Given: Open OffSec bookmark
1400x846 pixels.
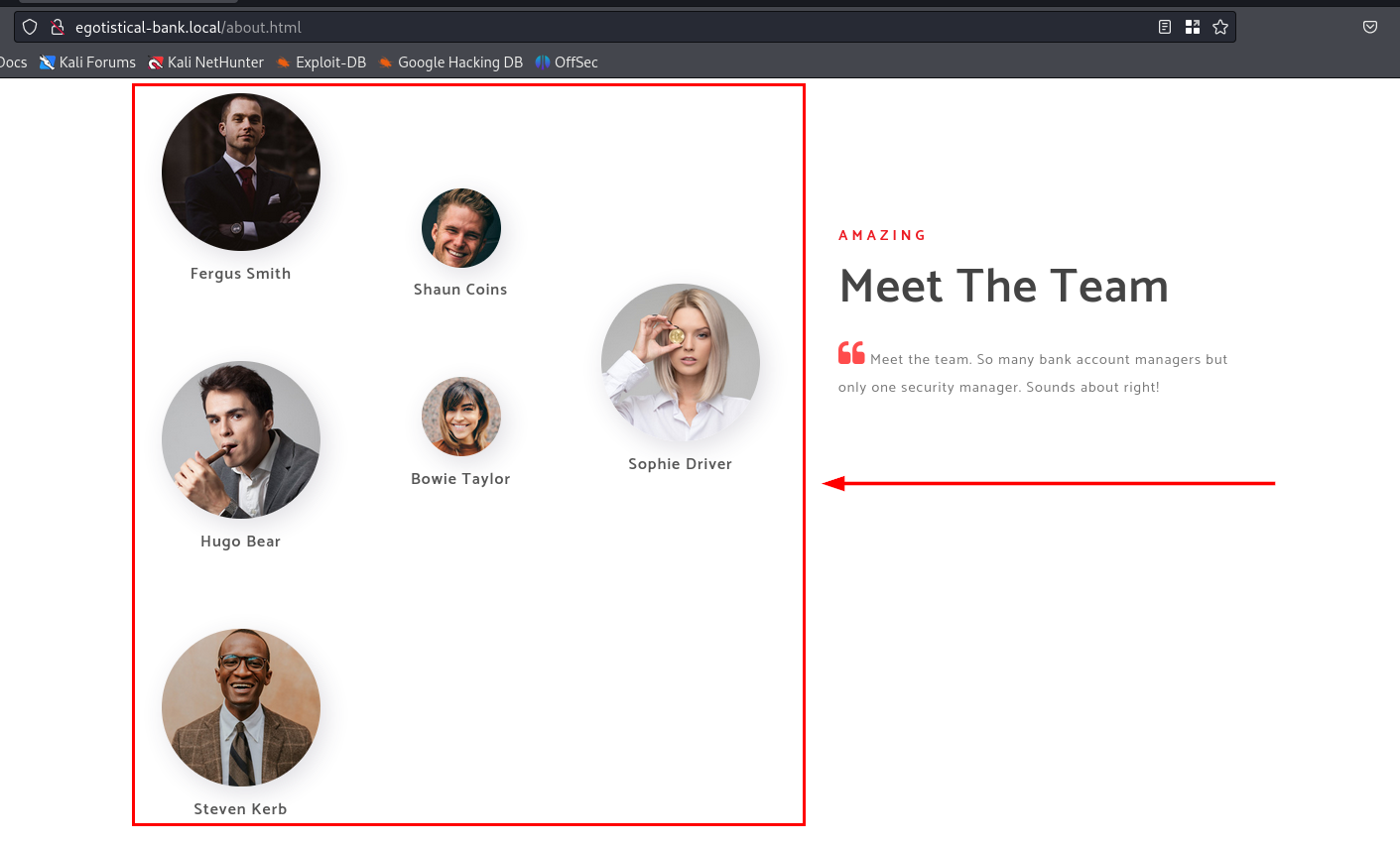Looking at the screenshot, I should pos(567,62).
